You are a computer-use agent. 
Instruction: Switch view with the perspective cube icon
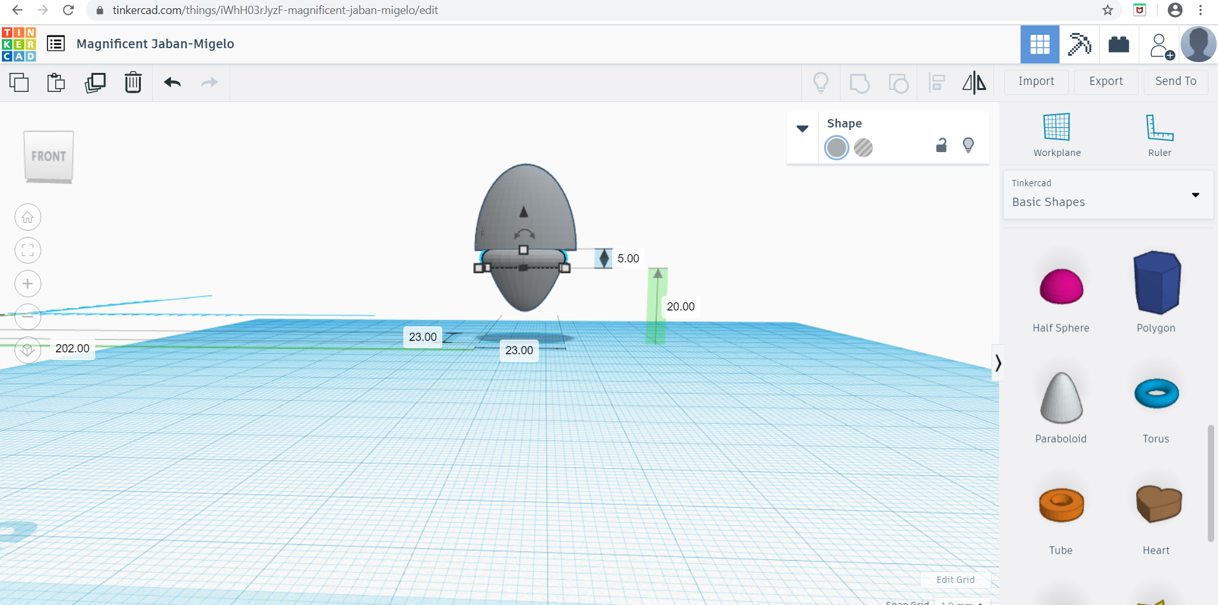tap(28, 349)
